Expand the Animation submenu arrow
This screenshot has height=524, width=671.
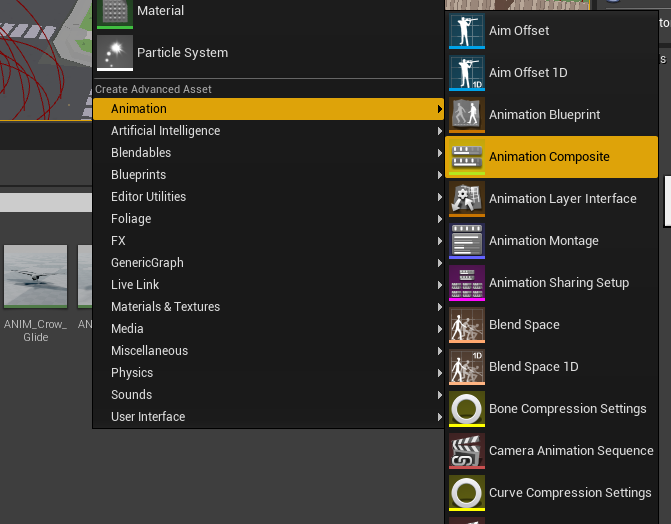[439, 109]
